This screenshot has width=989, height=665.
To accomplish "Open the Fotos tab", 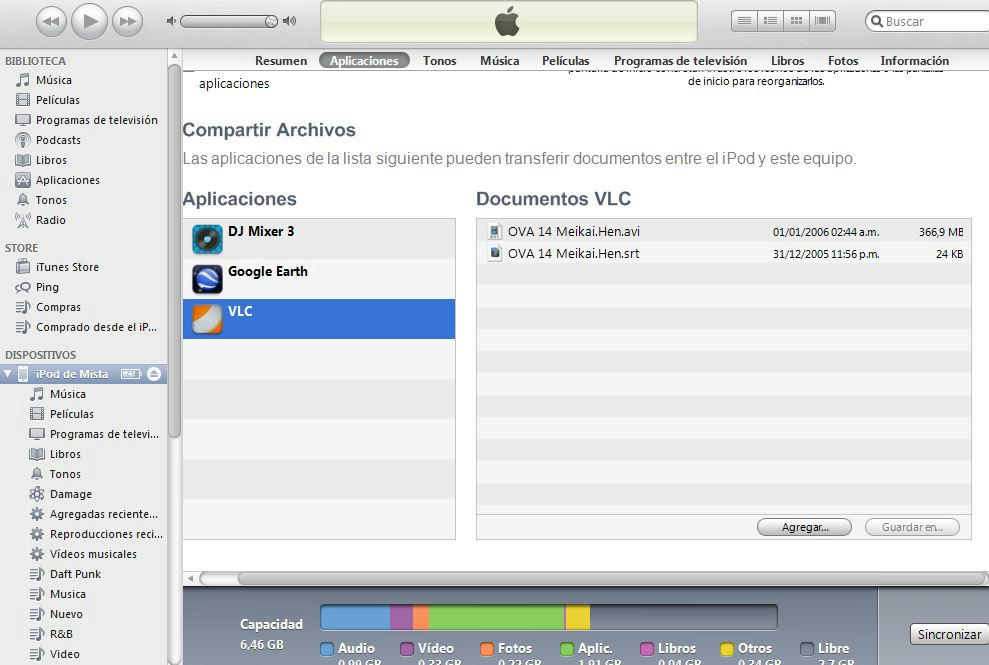I will 843,61.
